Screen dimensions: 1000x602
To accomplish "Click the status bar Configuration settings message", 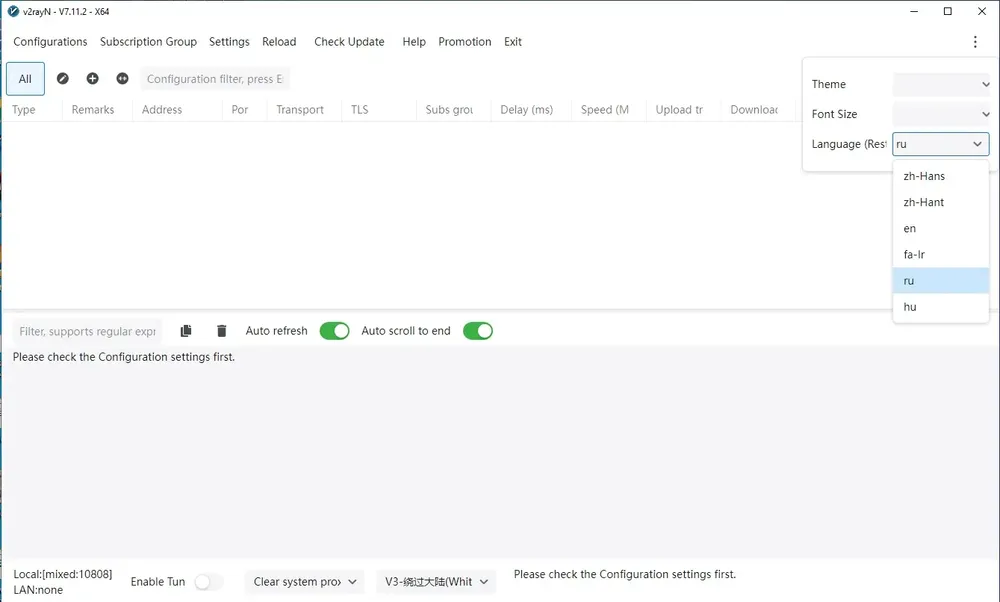I will [x=625, y=574].
